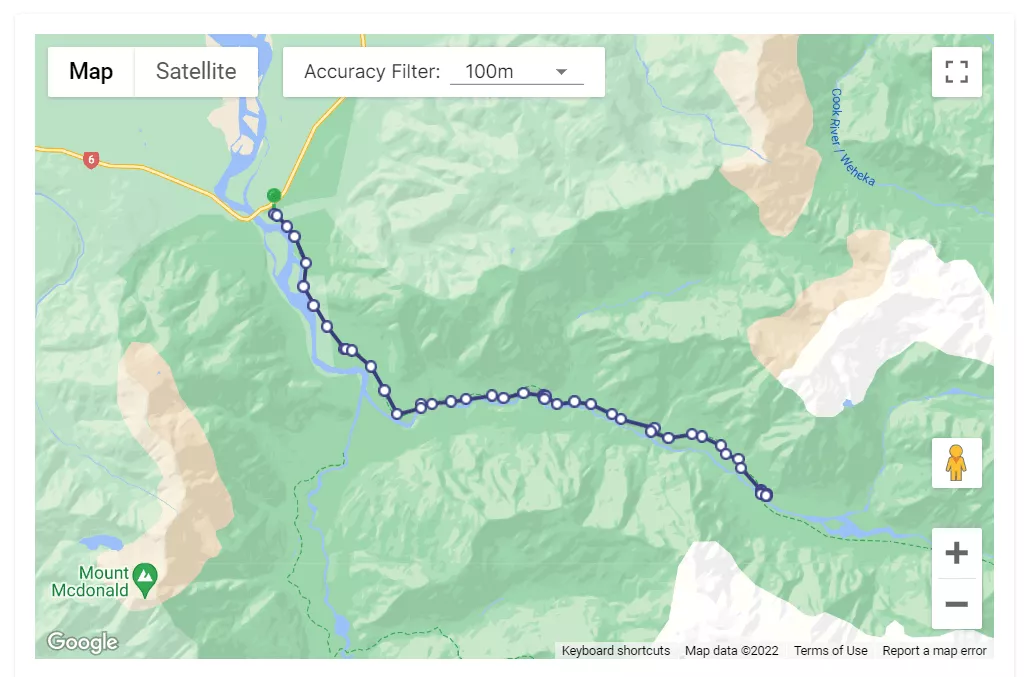Image resolution: width=1024 pixels, height=677 pixels.
Task: Click the Google logo on the map
Action: click(x=82, y=642)
